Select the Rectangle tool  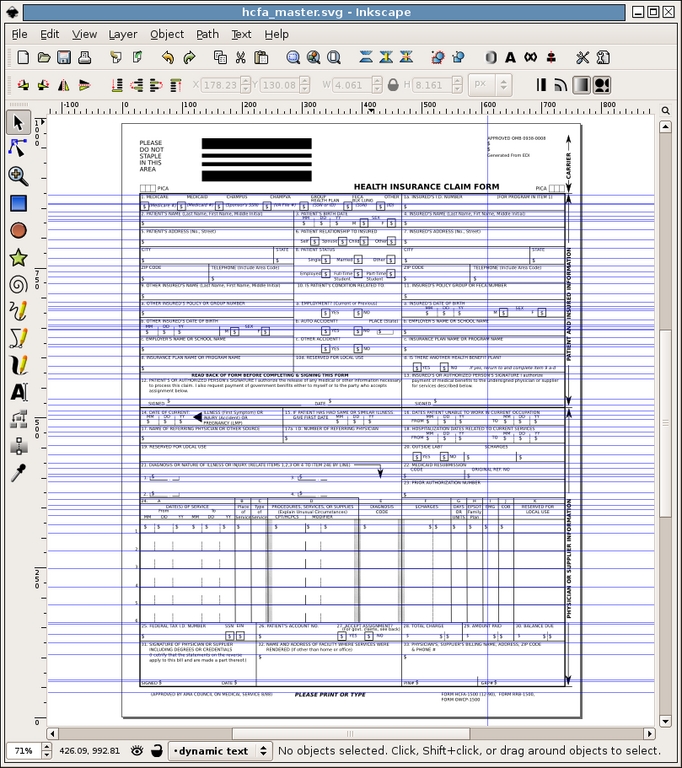18,203
